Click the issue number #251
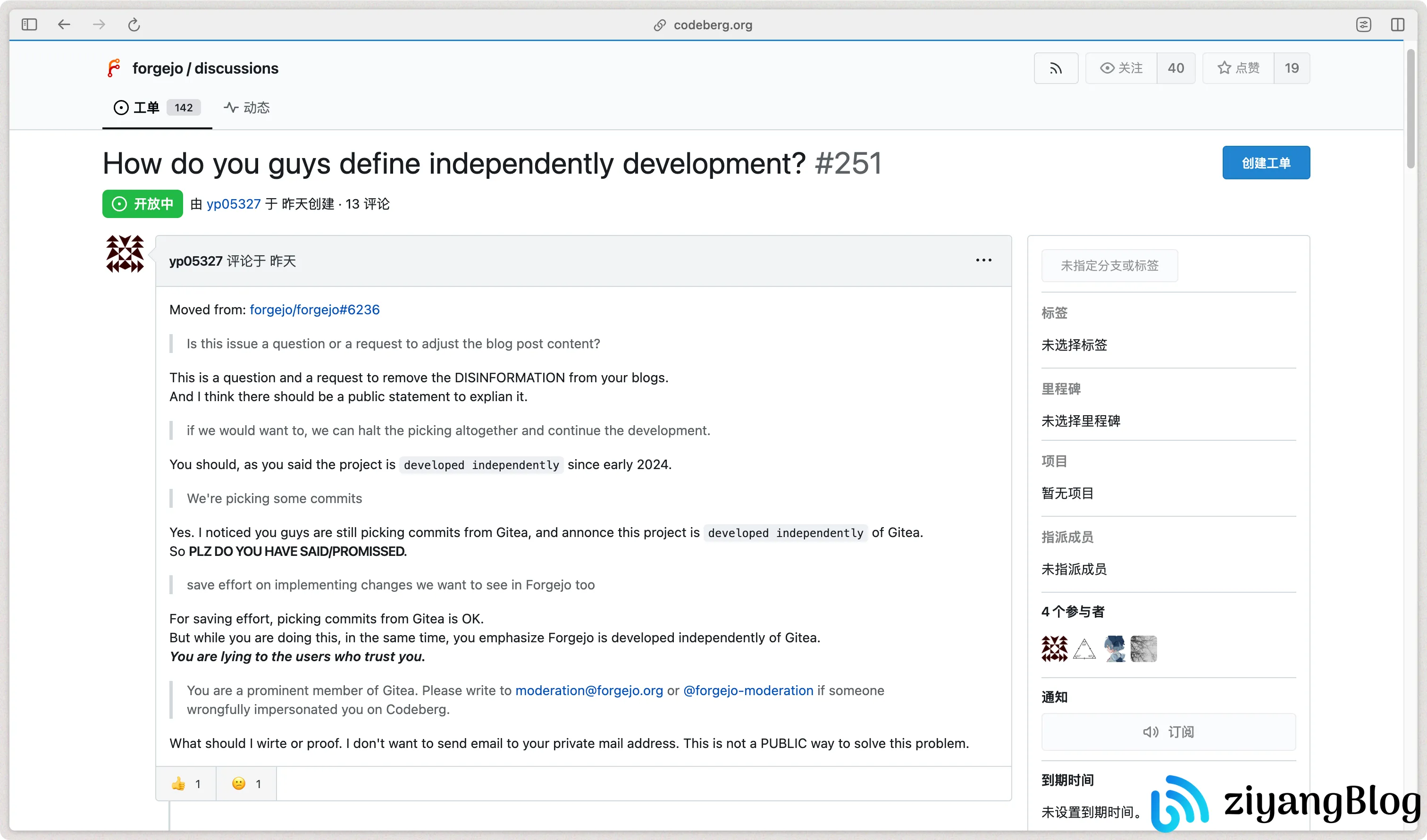 click(x=848, y=164)
